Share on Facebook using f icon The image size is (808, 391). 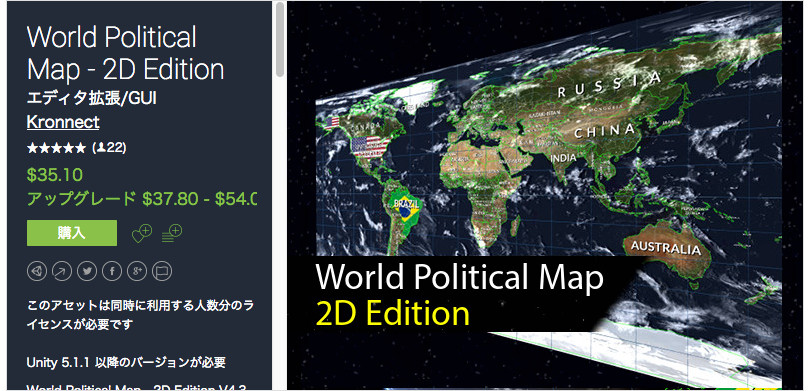click(x=112, y=270)
